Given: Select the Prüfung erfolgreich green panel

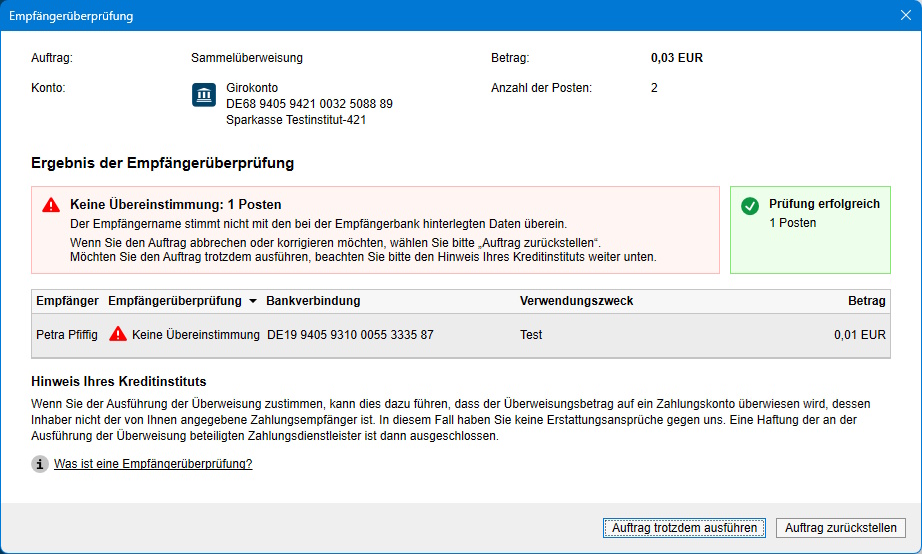Looking at the screenshot, I should click(x=810, y=230).
